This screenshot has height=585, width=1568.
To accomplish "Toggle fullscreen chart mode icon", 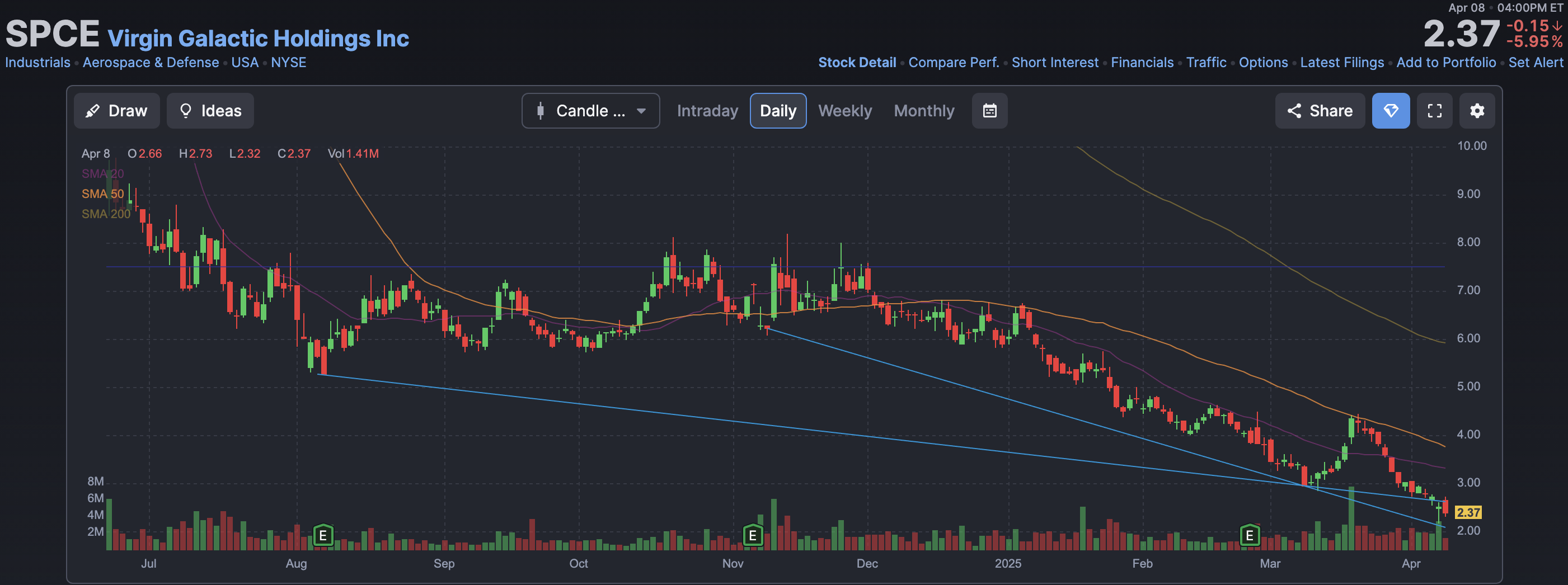I will click(x=1435, y=111).
